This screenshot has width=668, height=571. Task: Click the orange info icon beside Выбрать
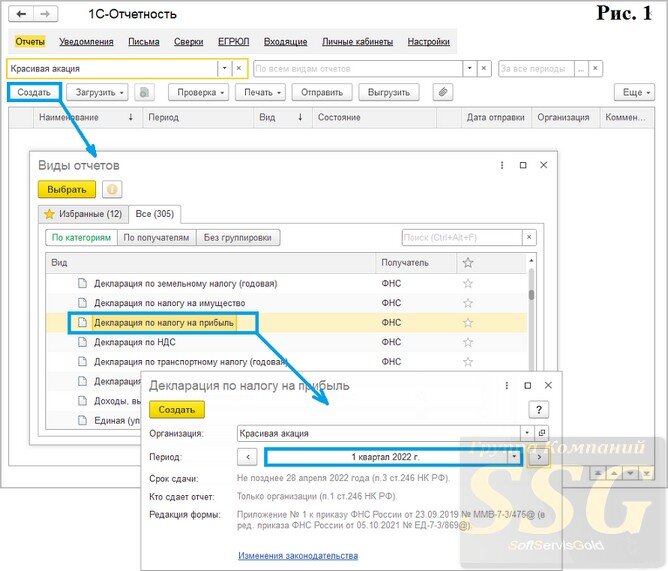(x=112, y=189)
